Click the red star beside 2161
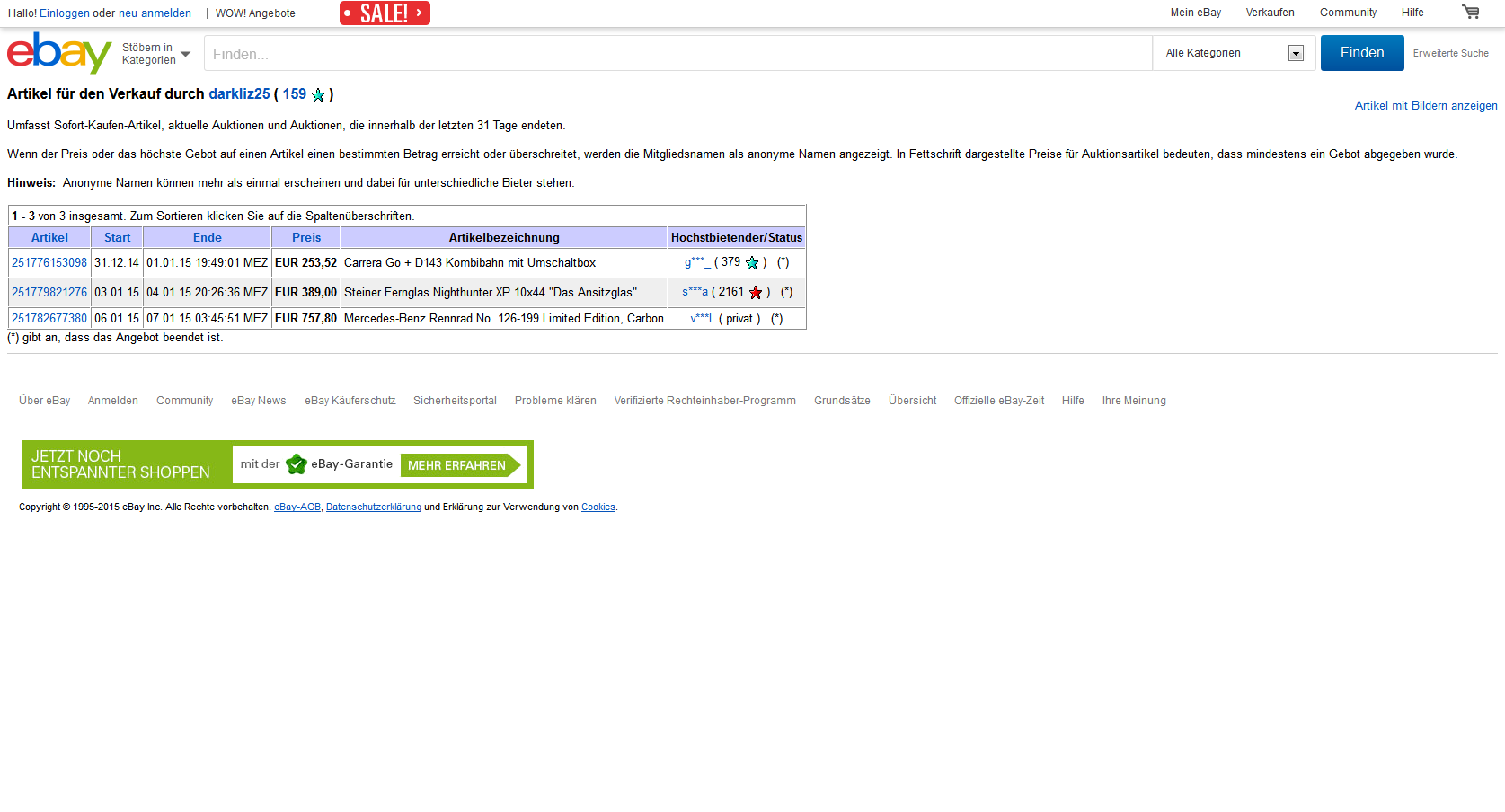 click(x=756, y=293)
